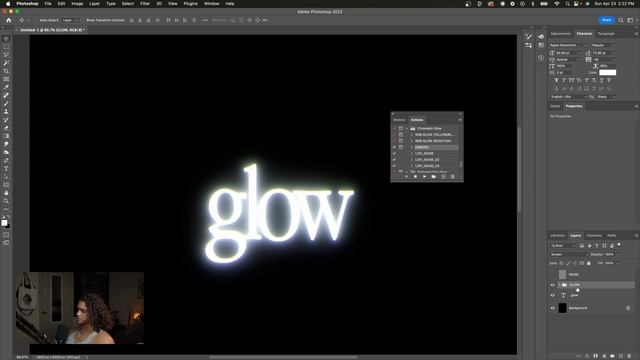
Task: Click the Search icon near Share
Action: pos(621,20)
